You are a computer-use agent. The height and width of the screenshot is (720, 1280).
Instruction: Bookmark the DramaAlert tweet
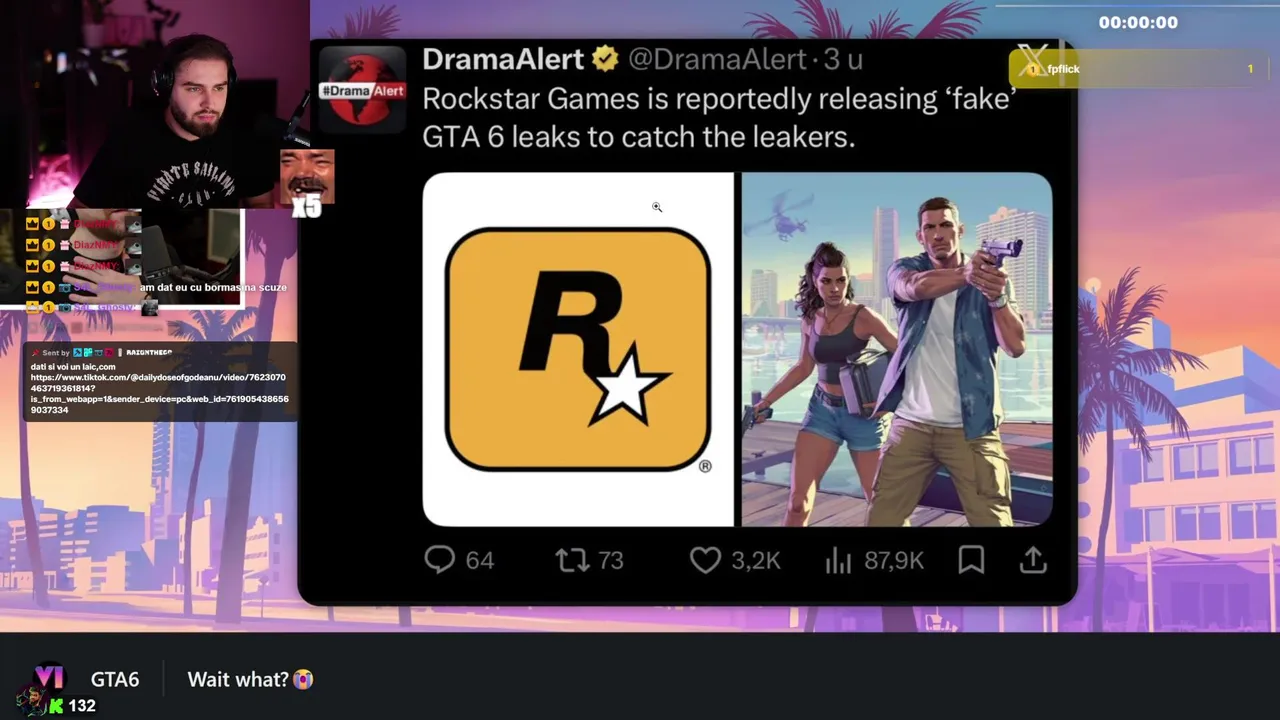(971, 560)
